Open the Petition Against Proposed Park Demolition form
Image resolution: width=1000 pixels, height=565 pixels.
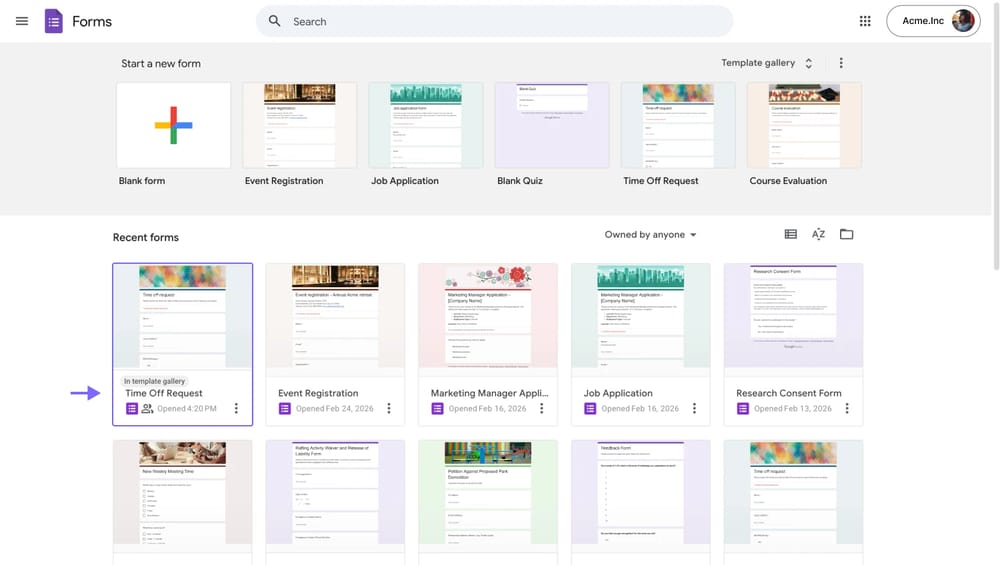click(488, 492)
